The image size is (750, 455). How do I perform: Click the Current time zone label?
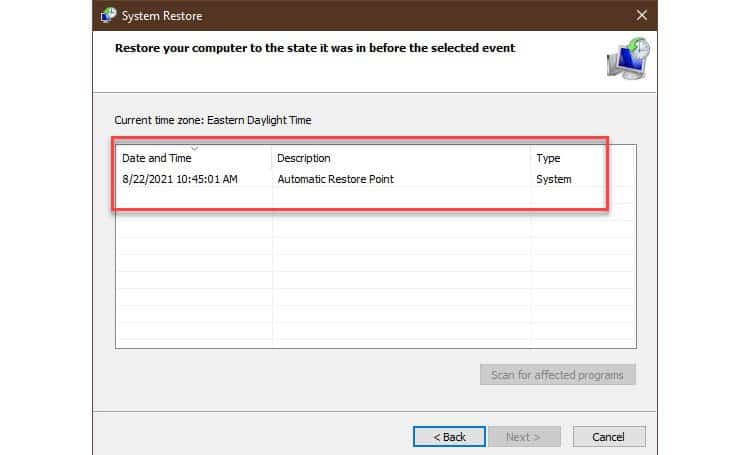[x=212, y=120]
